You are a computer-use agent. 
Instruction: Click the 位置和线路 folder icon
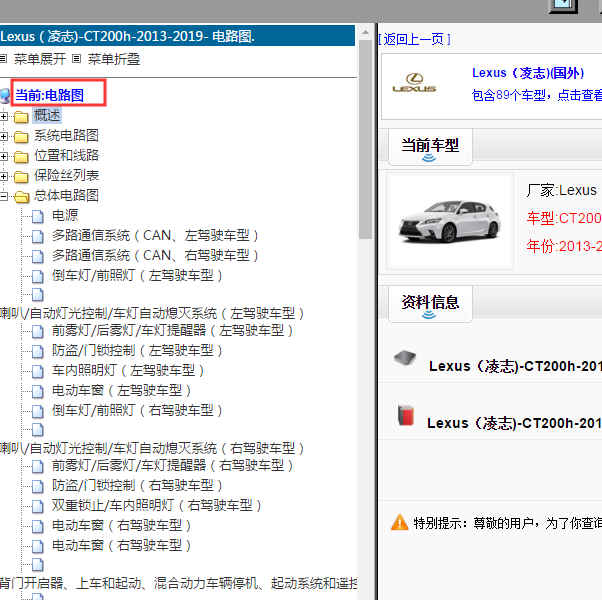pos(21,157)
